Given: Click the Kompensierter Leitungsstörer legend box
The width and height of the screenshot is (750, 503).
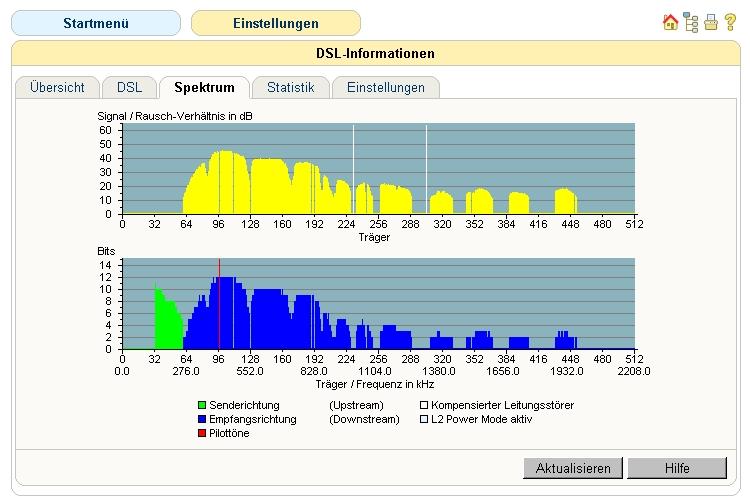Looking at the screenshot, I should [423, 405].
